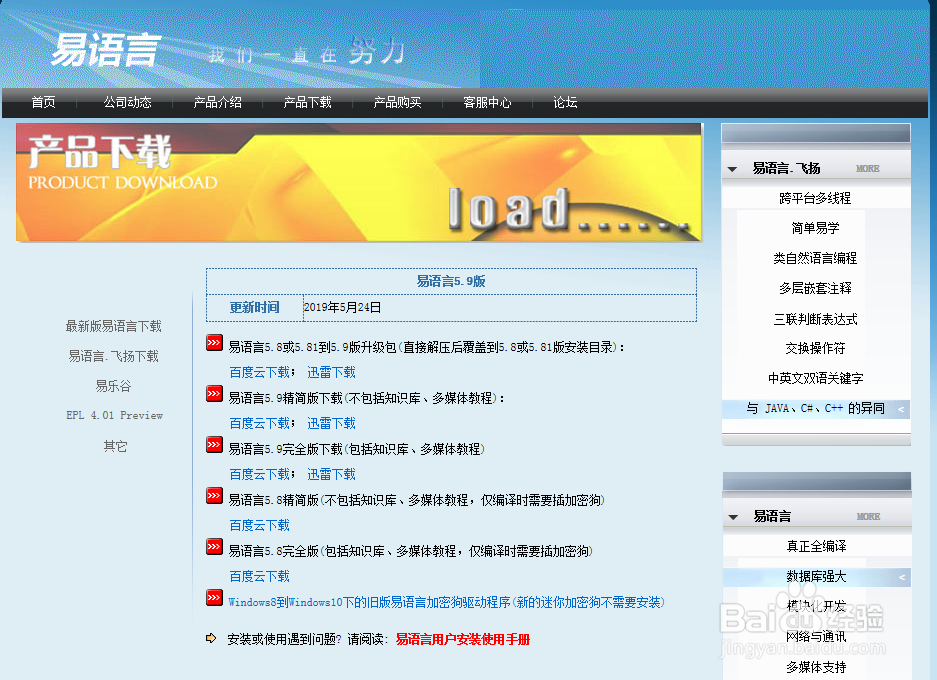The width and height of the screenshot is (937, 680).
Task: Open 其它 in left sidebar
Action: click(x=115, y=446)
